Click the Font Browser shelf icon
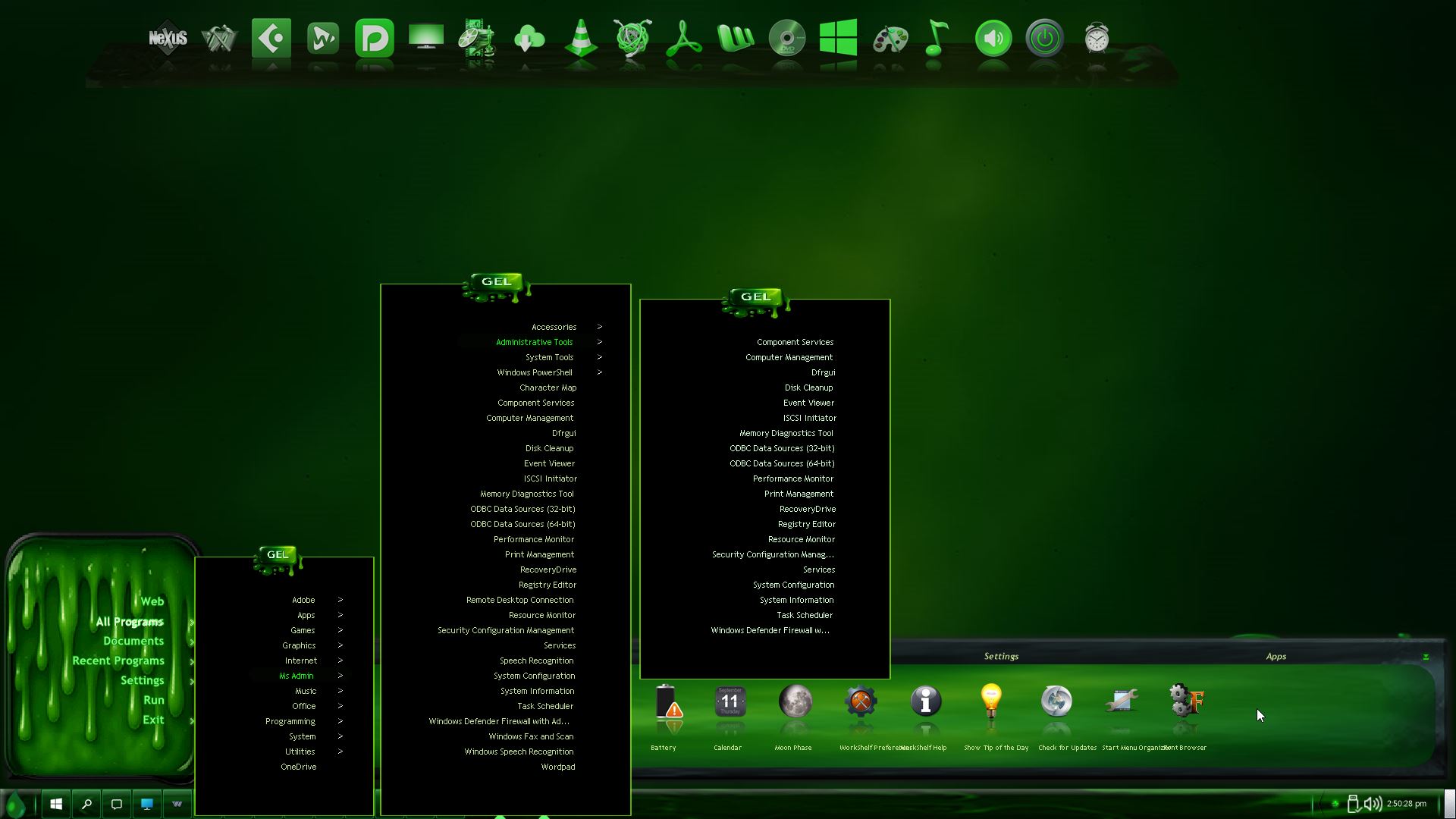 click(1186, 701)
